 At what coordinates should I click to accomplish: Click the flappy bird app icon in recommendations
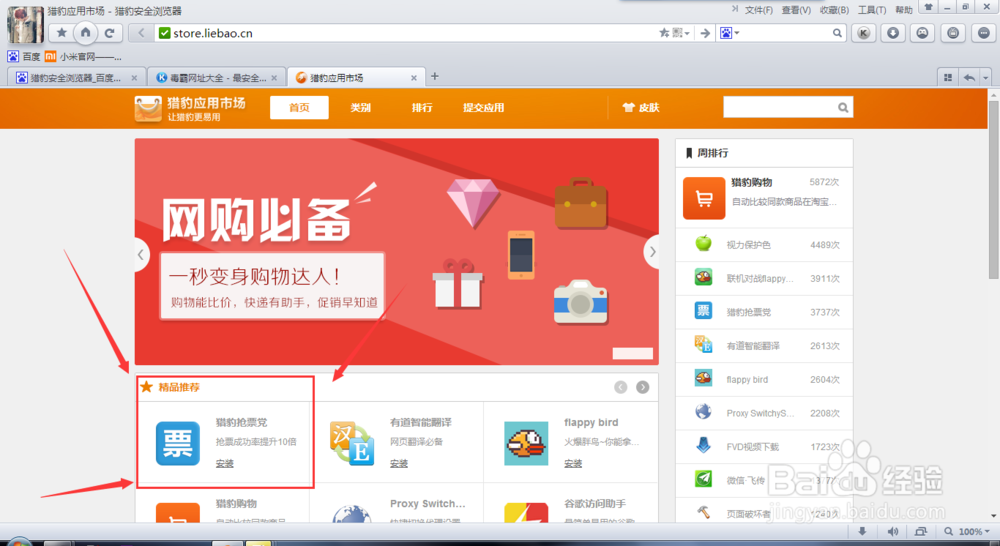click(526, 443)
